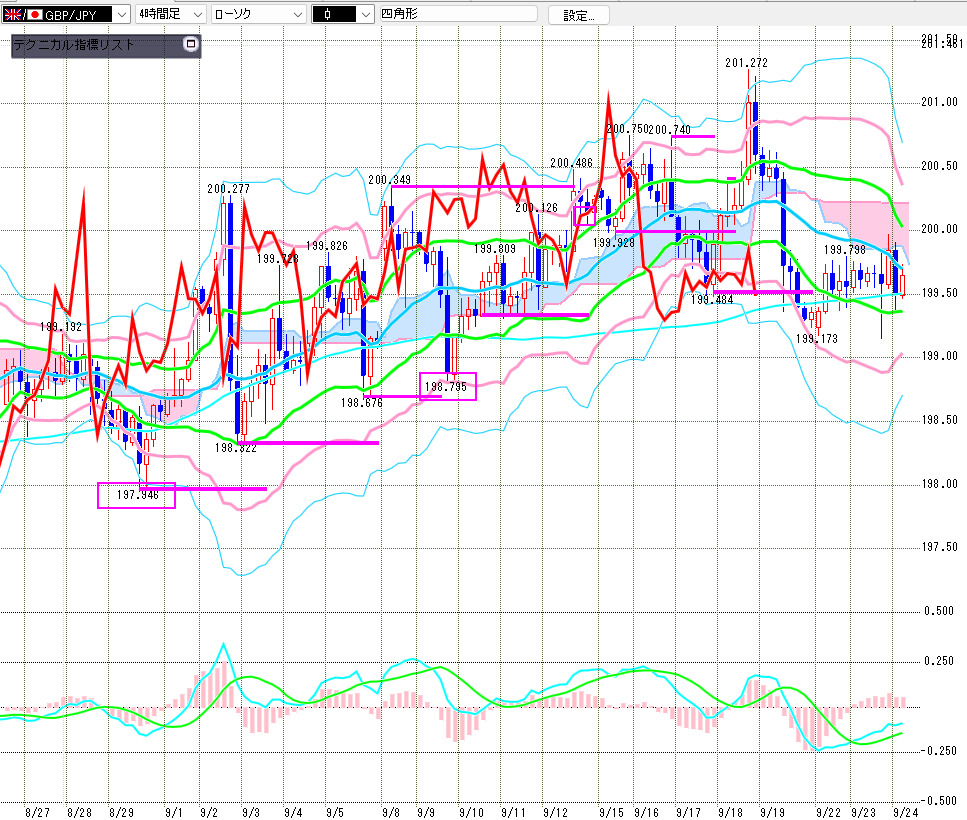The image size is (967, 820).
Task: Open the GBP/JPY currency pair dropdown
Action: (x=121, y=15)
